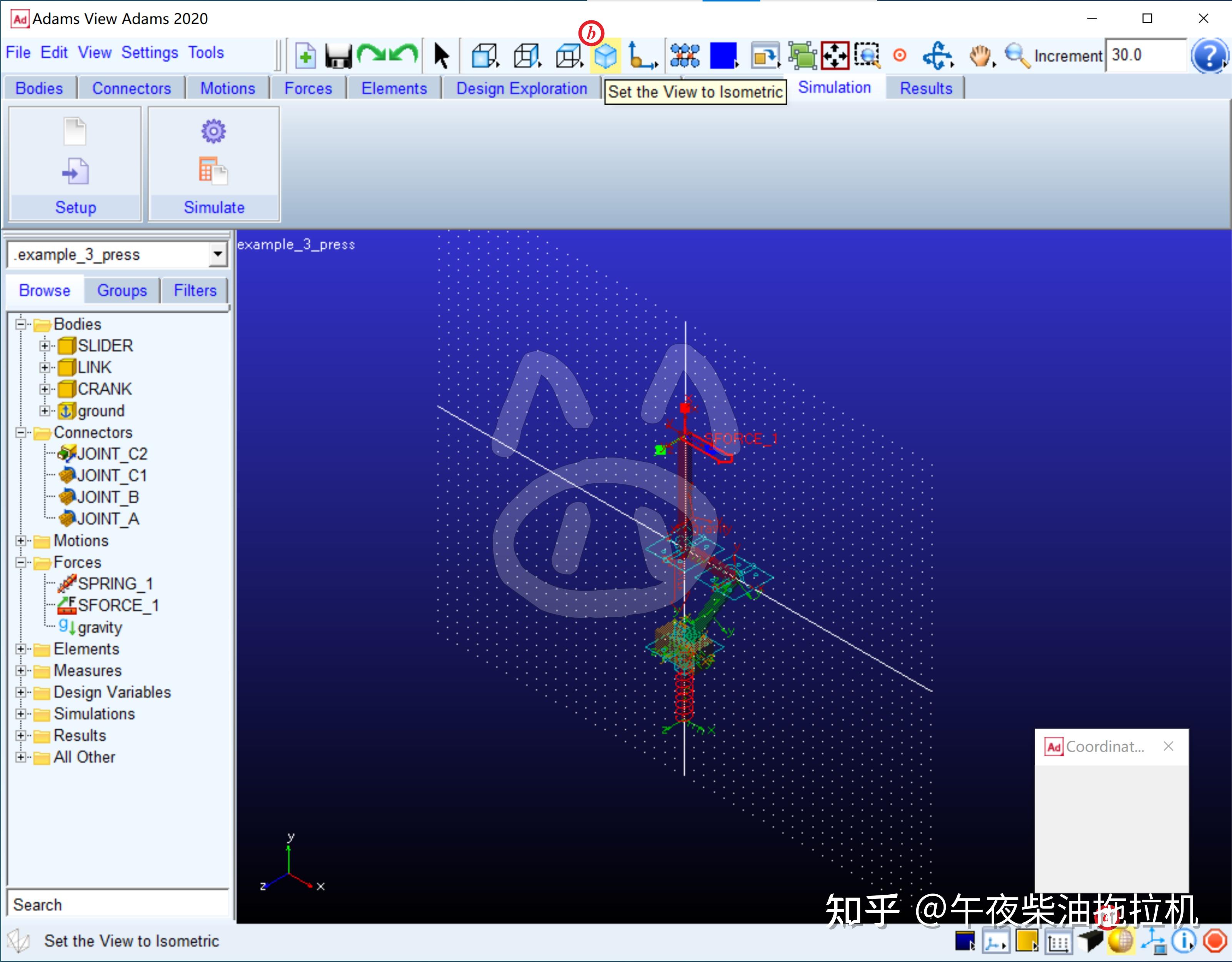Viewport: 1232px width, 962px height.
Task: Open the Settings menu
Action: [150, 52]
